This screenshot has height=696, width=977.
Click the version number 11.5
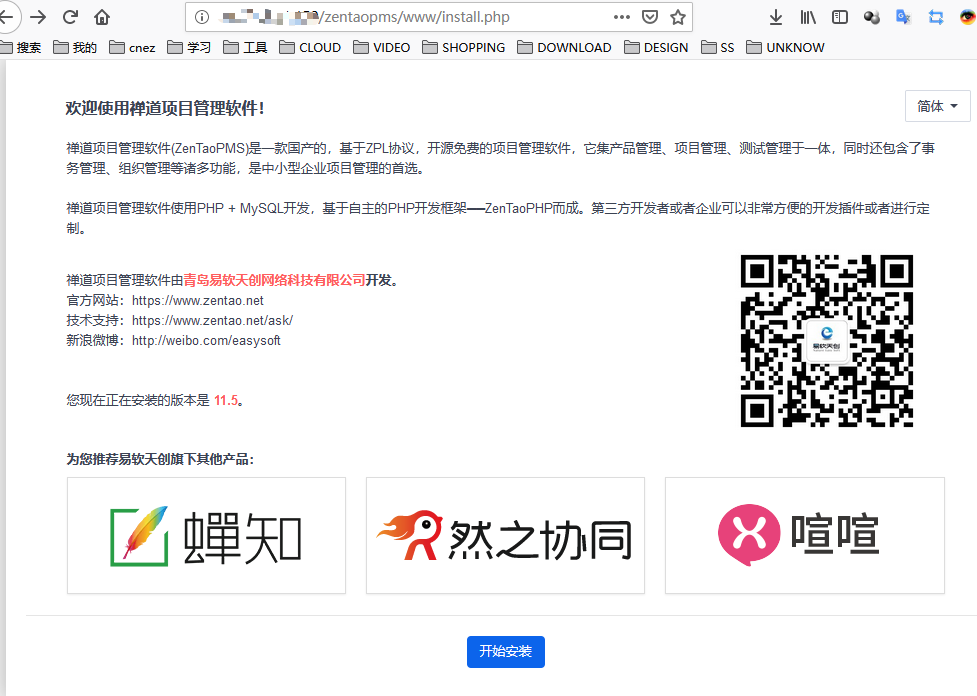pyautogui.click(x=226, y=400)
